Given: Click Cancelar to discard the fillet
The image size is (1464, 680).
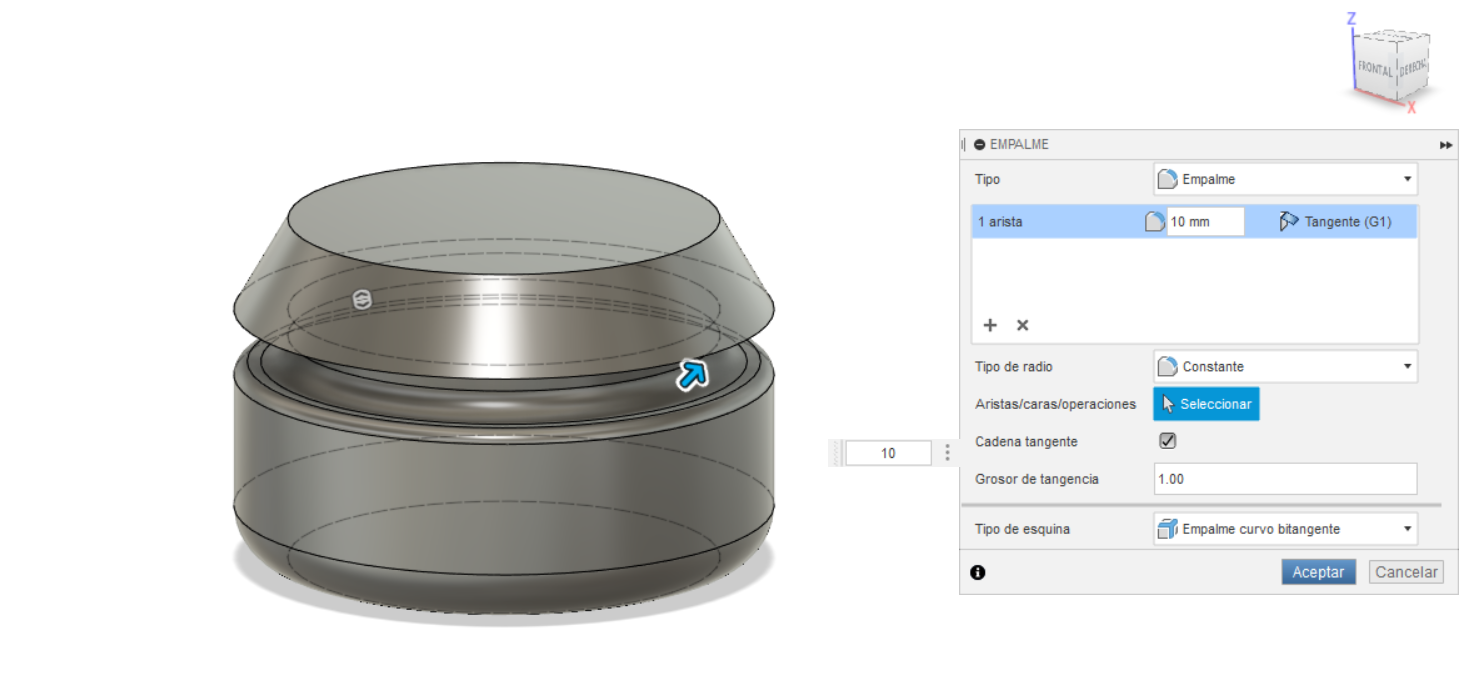Looking at the screenshot, I should point(1406,572).
